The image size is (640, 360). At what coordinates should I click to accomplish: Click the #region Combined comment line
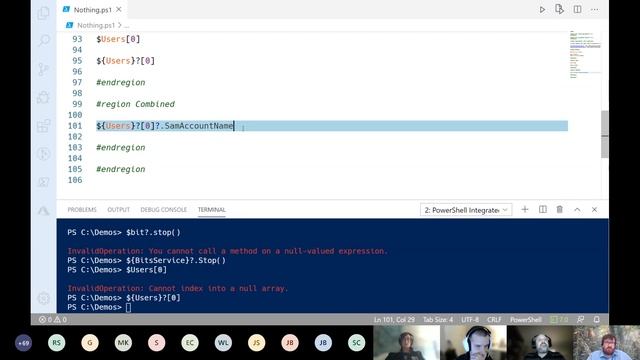click(x=136, y=104)
